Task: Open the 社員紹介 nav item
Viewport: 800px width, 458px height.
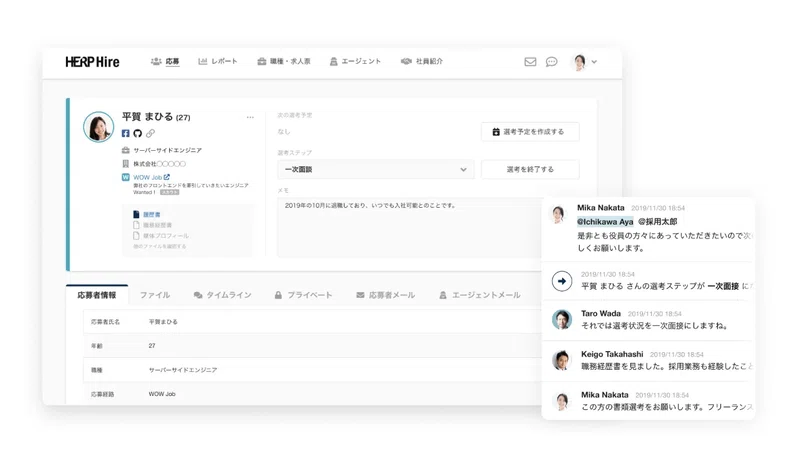Action: coord(421,61)
